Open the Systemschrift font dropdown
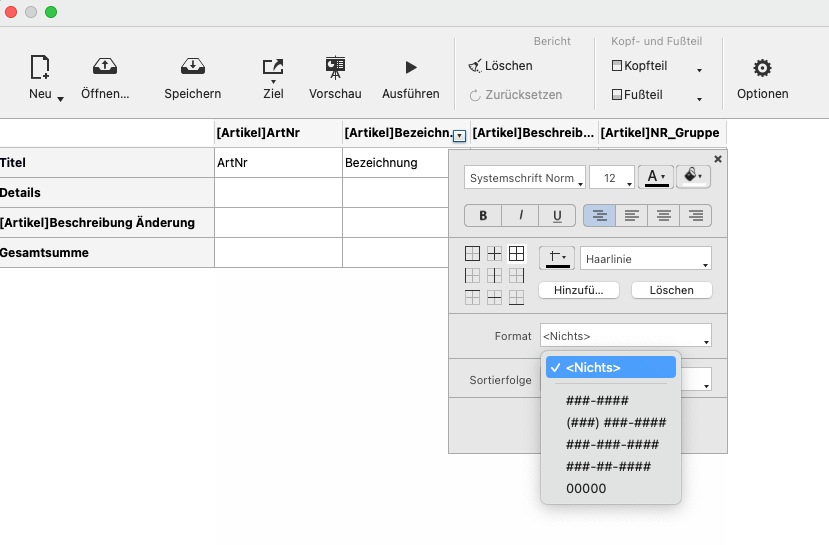The height and width of the screenshot is (545, 829). click(525, 178)
